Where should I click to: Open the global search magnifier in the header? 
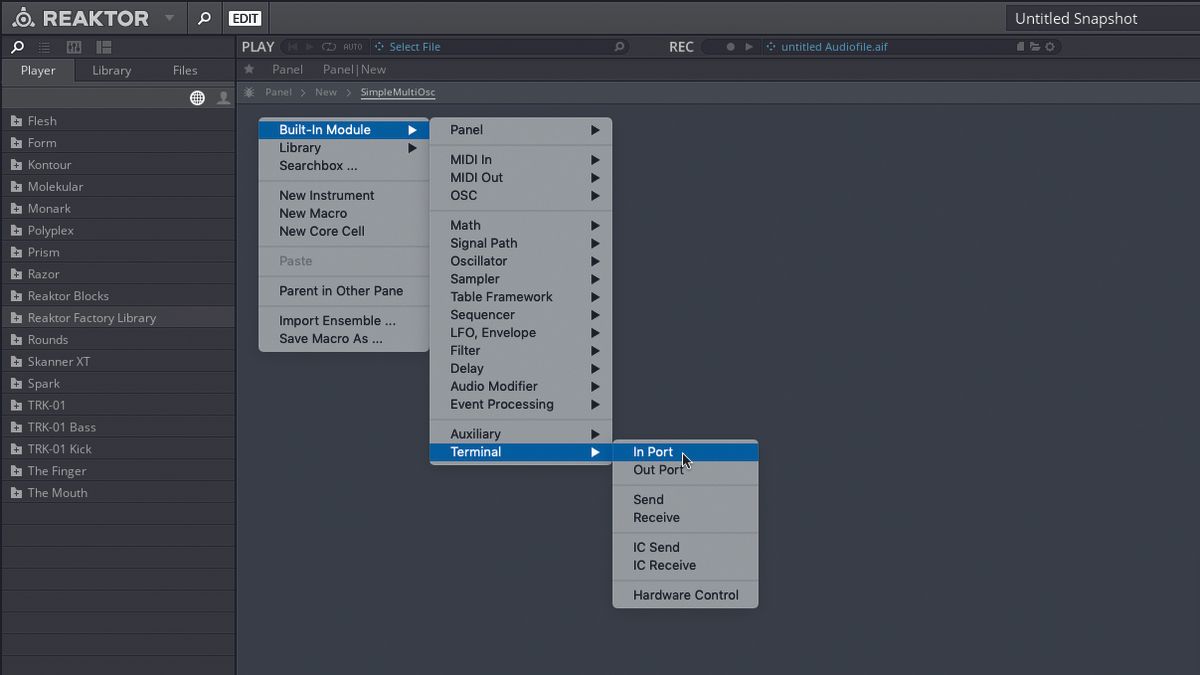[204, 18]
